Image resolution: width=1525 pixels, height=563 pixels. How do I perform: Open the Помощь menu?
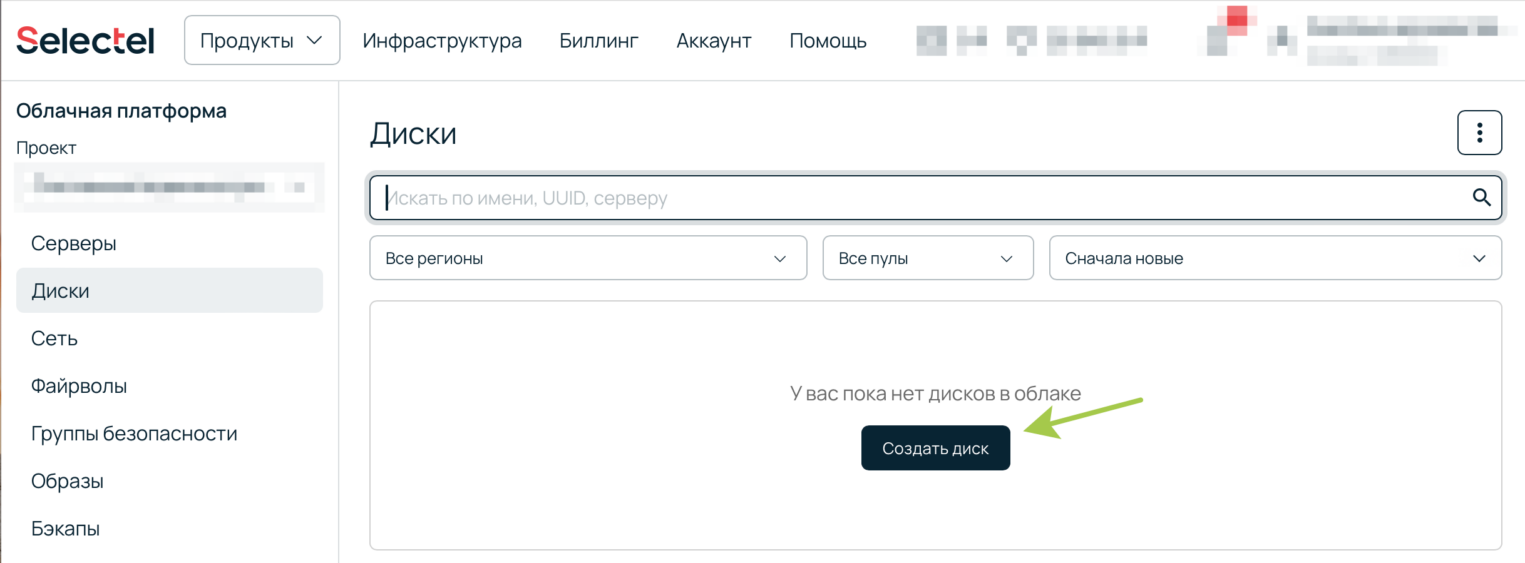click(828, 41)
